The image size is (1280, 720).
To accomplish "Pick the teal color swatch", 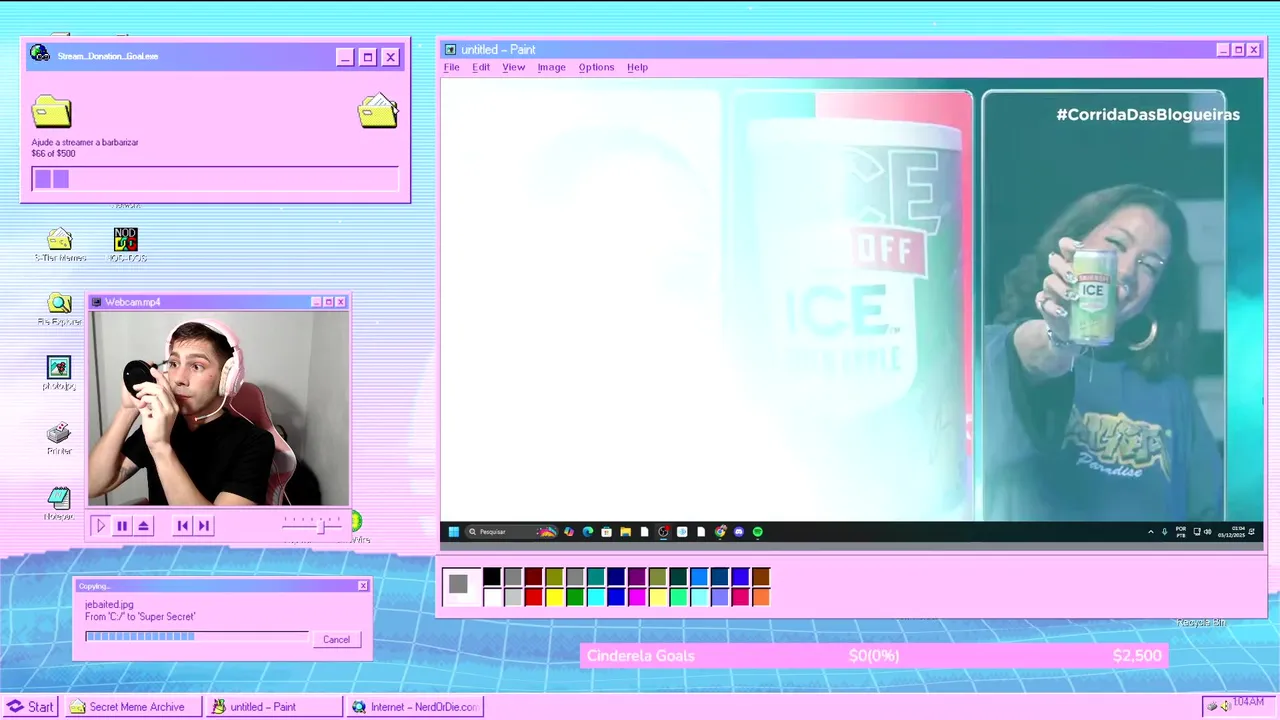I will (x=596, y=577).
